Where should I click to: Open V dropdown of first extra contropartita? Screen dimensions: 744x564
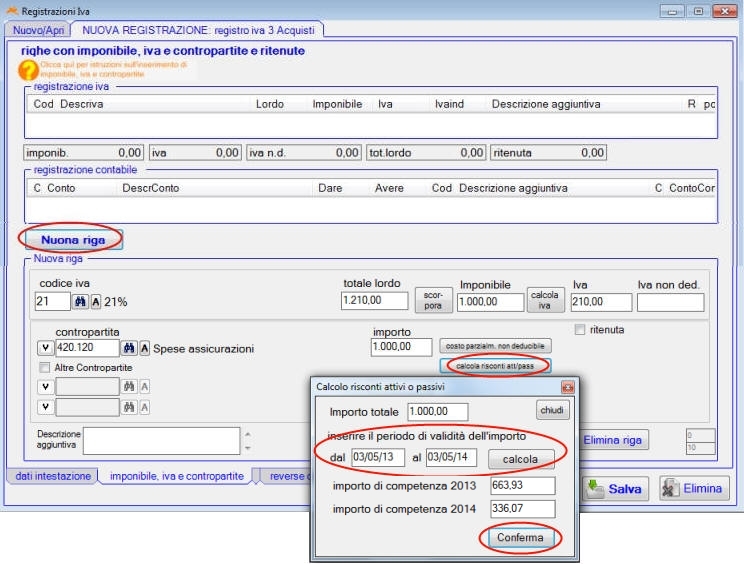click(x=46, y=387)
